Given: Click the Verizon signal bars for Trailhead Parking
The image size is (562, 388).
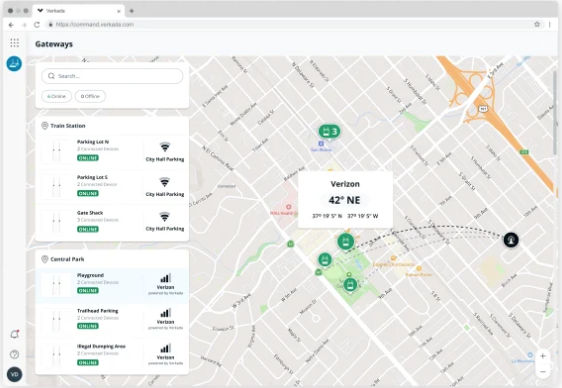Looking at the screenshot, I should pyautogui.click(x=165, y=312).
